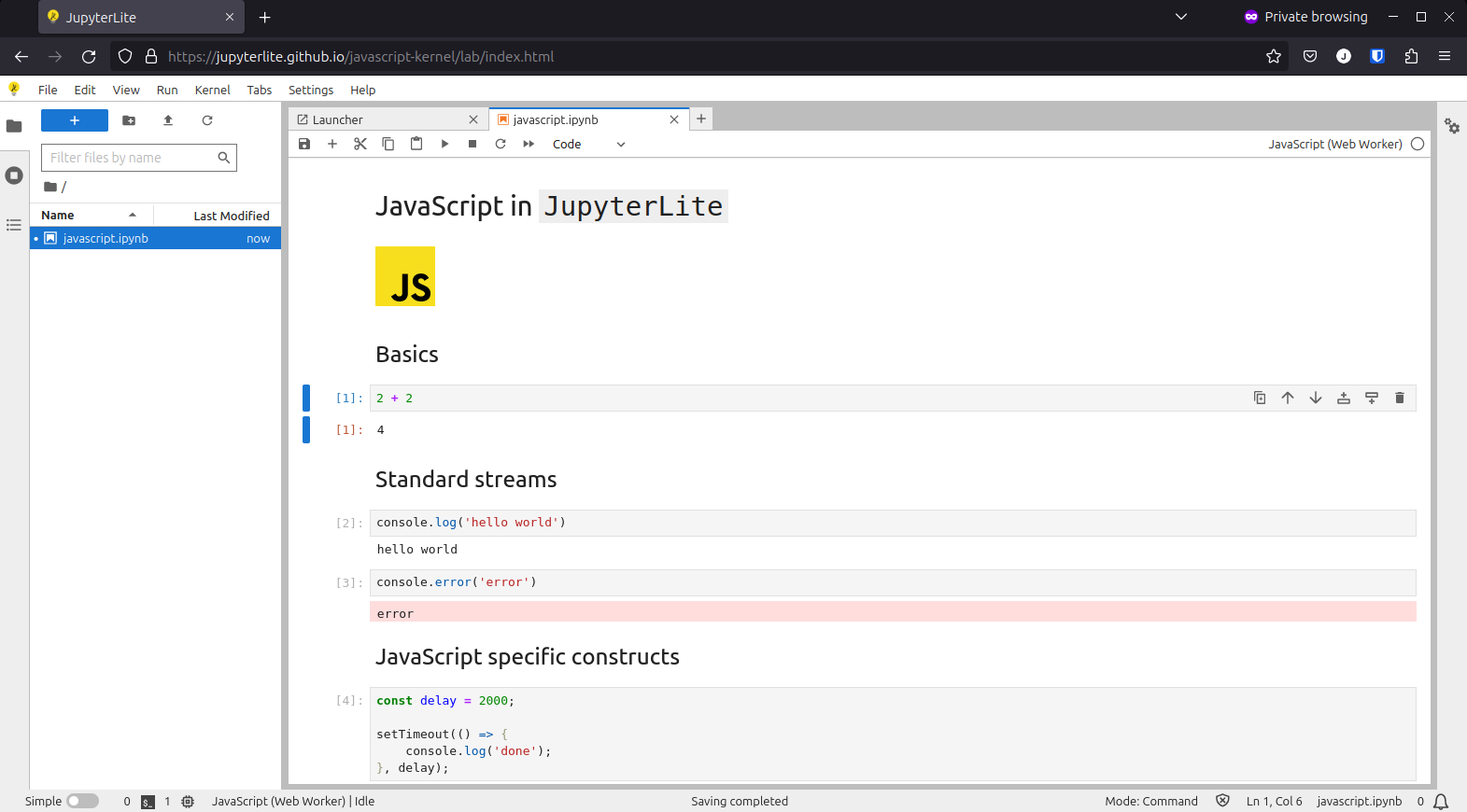The width and height of the screenshot is (1467, 812).
Task: Open the cell type dropdown showing Code
Action: coord(588,144)
